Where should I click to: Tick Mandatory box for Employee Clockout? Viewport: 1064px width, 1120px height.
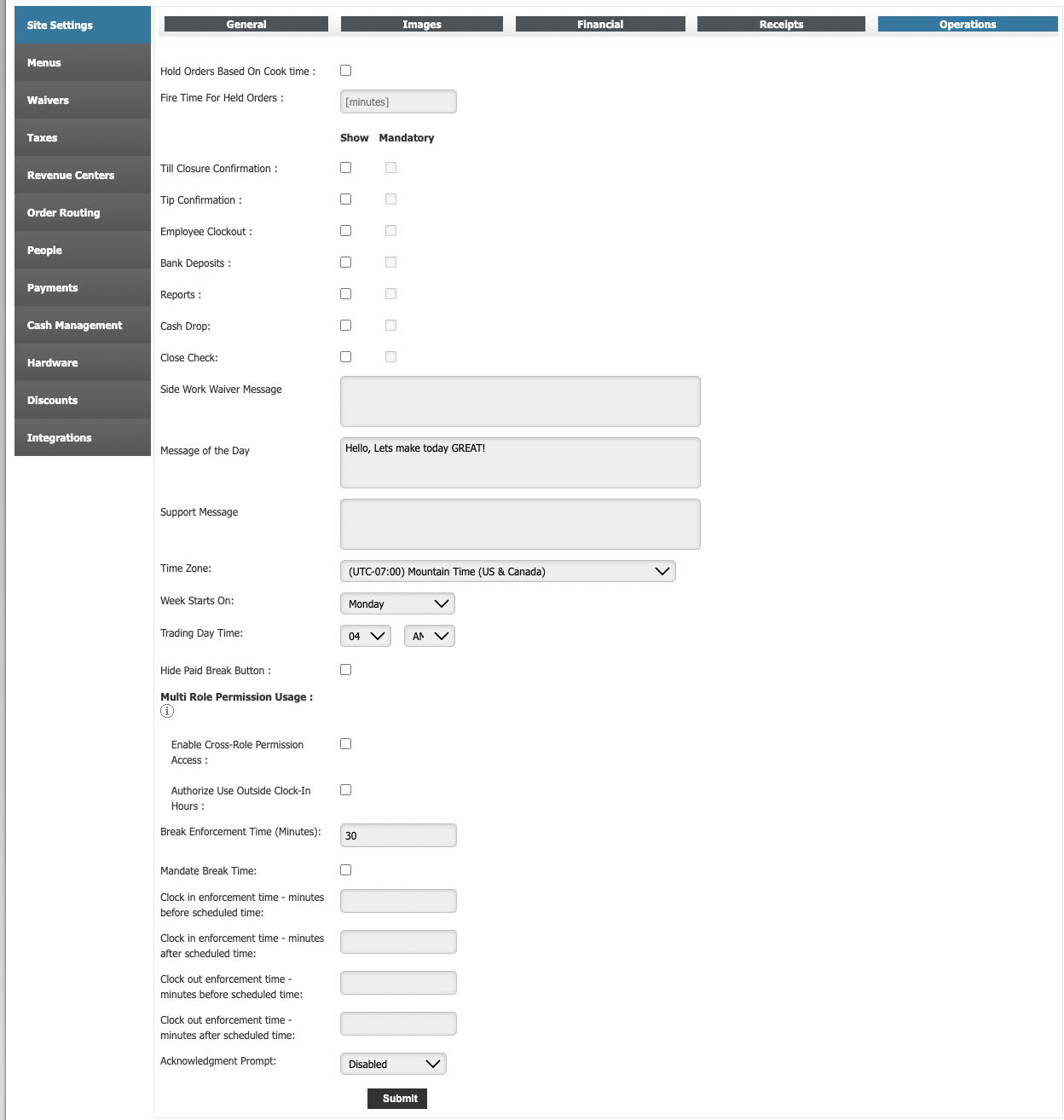point(390,231)
